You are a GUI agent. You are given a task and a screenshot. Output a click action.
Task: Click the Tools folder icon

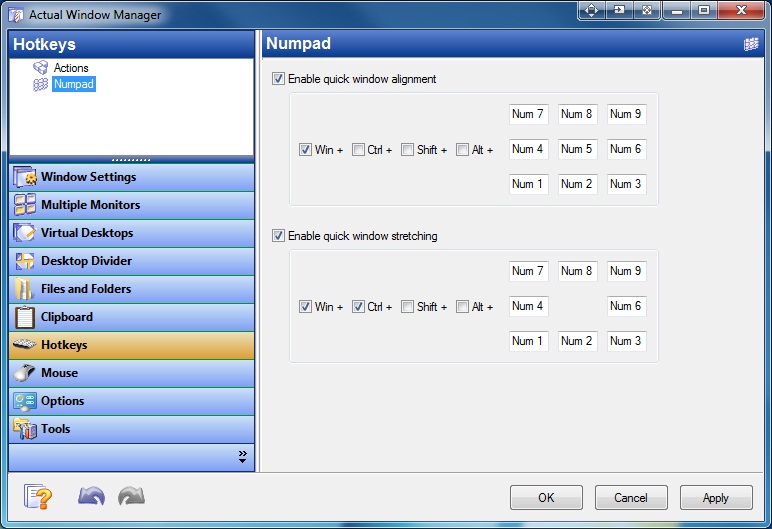tap(25, 429)
